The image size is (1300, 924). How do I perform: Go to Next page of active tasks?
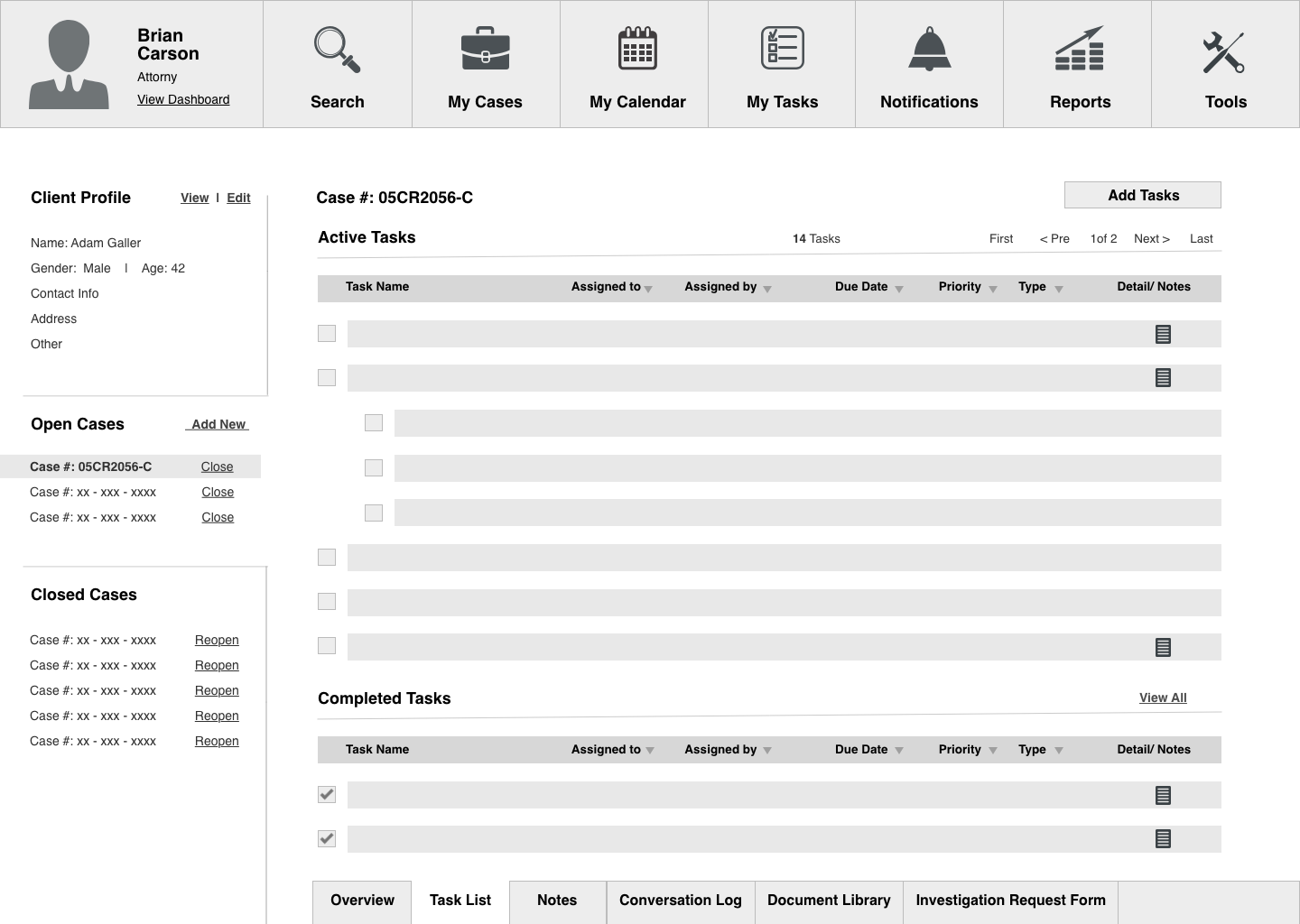[1152, 238]
